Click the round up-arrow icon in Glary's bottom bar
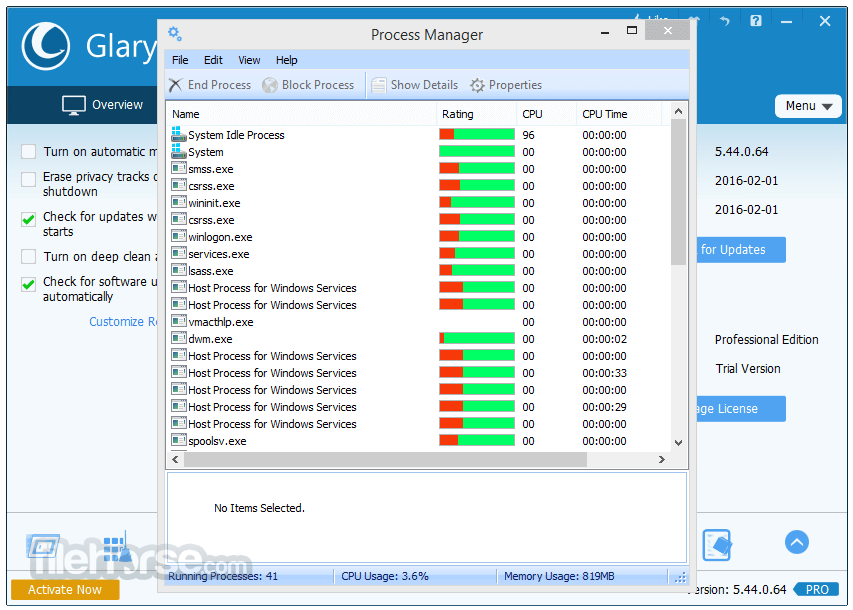The image size is (853, 610). click(x=796, y=542)
